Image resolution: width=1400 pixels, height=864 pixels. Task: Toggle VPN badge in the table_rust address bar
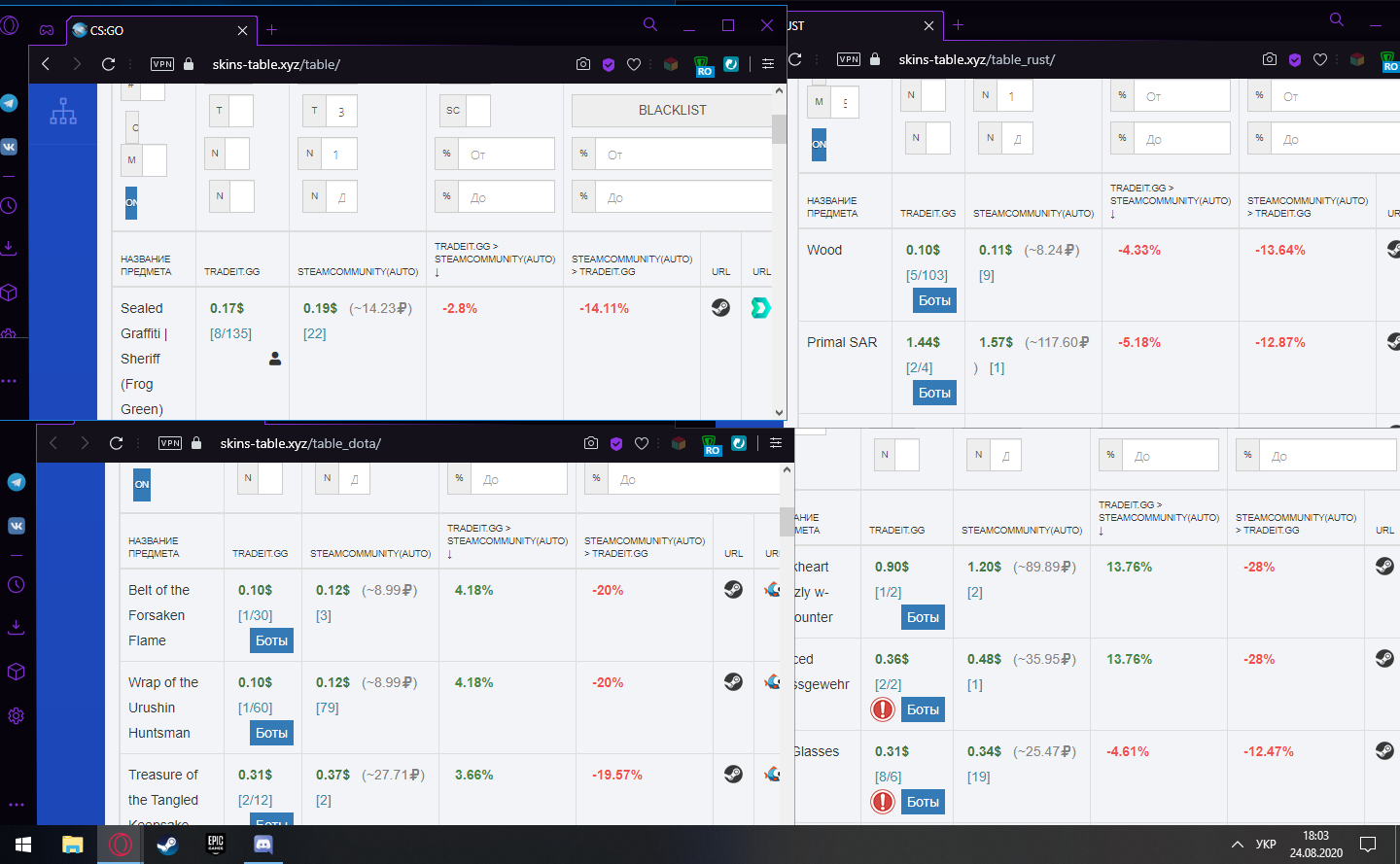[849, 59]
